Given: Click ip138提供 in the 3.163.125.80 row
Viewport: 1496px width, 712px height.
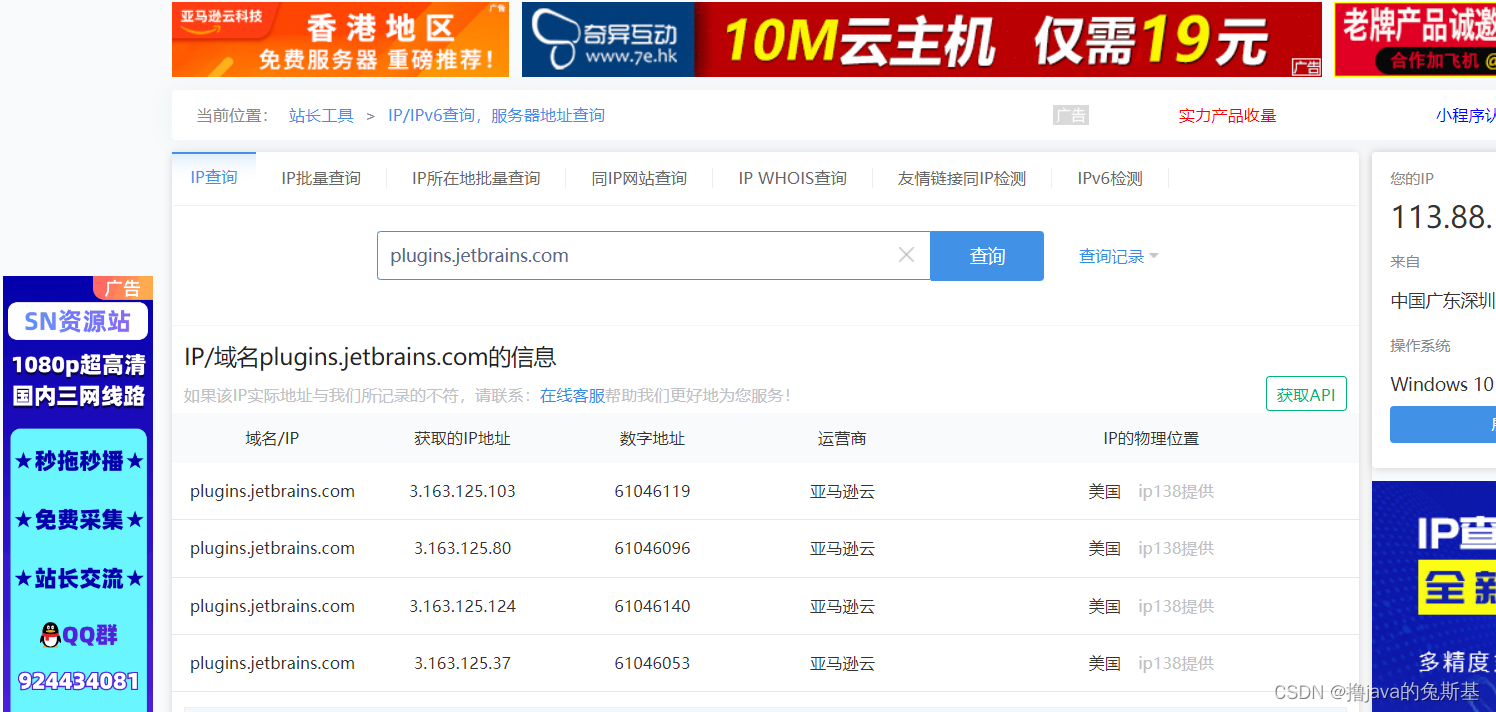Looking at the screenshot, I should [1176, 548].
